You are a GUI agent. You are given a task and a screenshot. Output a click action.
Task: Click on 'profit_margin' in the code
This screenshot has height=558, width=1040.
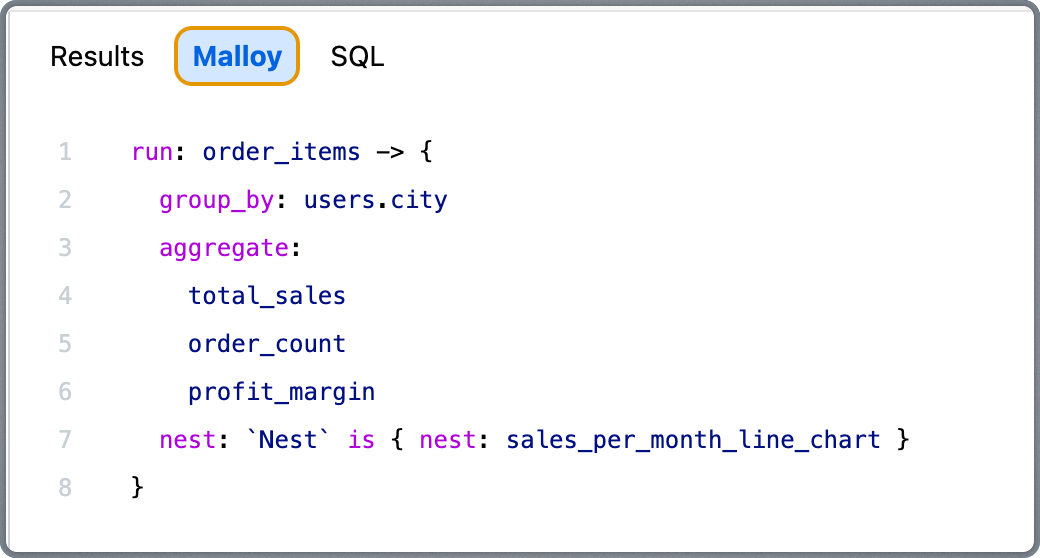point(281,392)
